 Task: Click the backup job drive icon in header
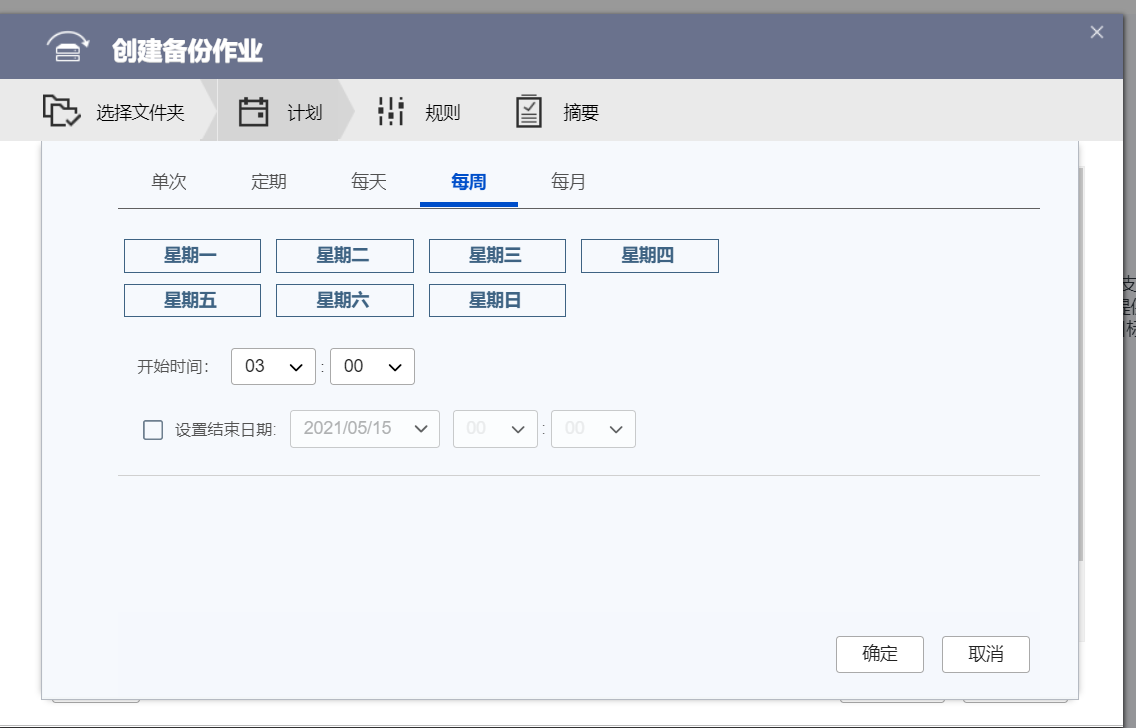click(x=68, y=48)
